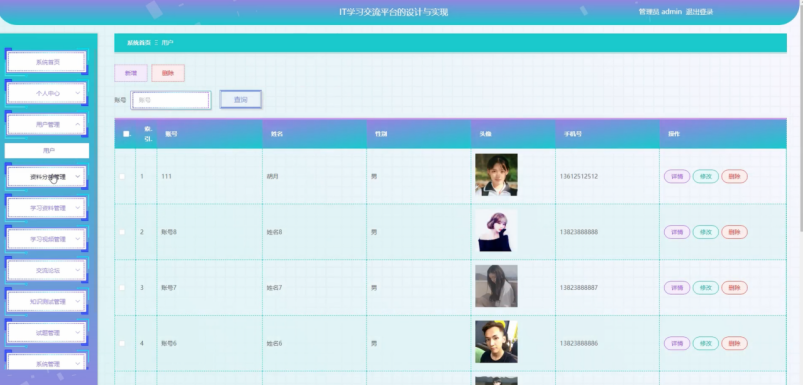
Task: Click the name cell 姓名7
Action: (274, 288)
